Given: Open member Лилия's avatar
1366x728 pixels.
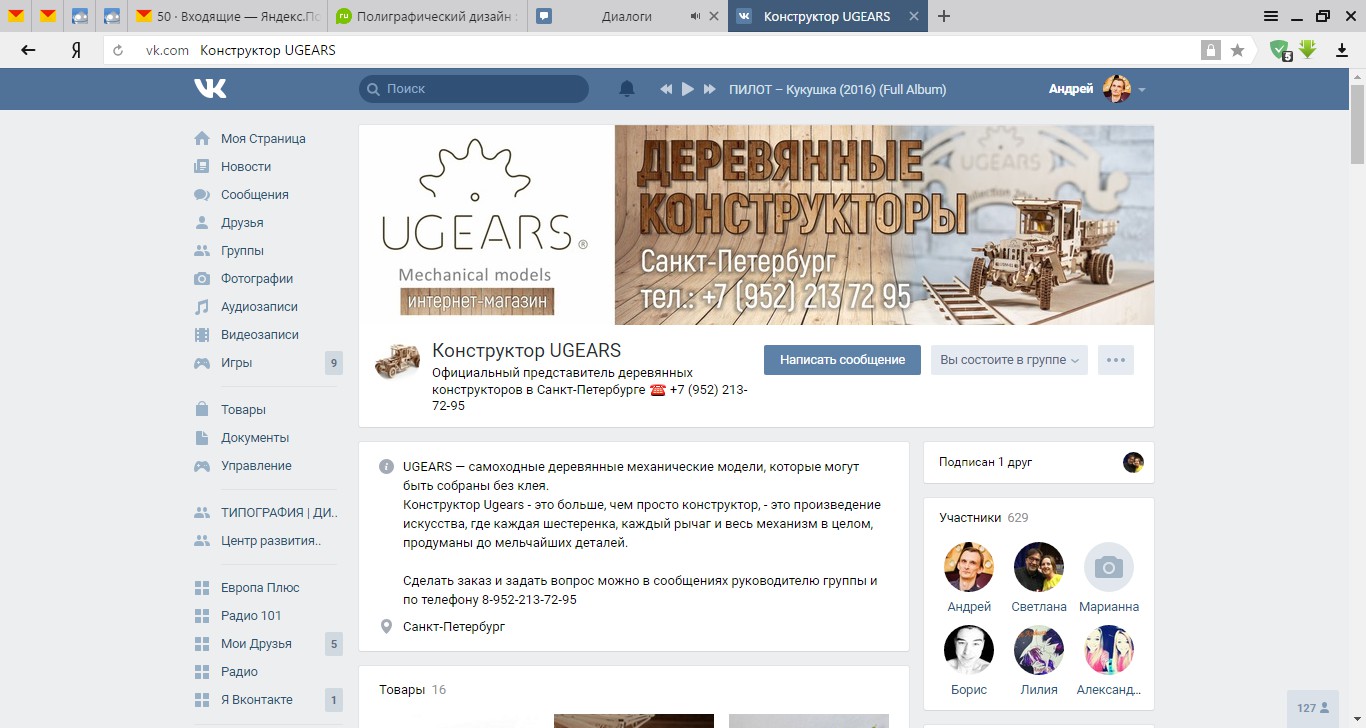Looking at the screenshot, I should coord(1039,650).
